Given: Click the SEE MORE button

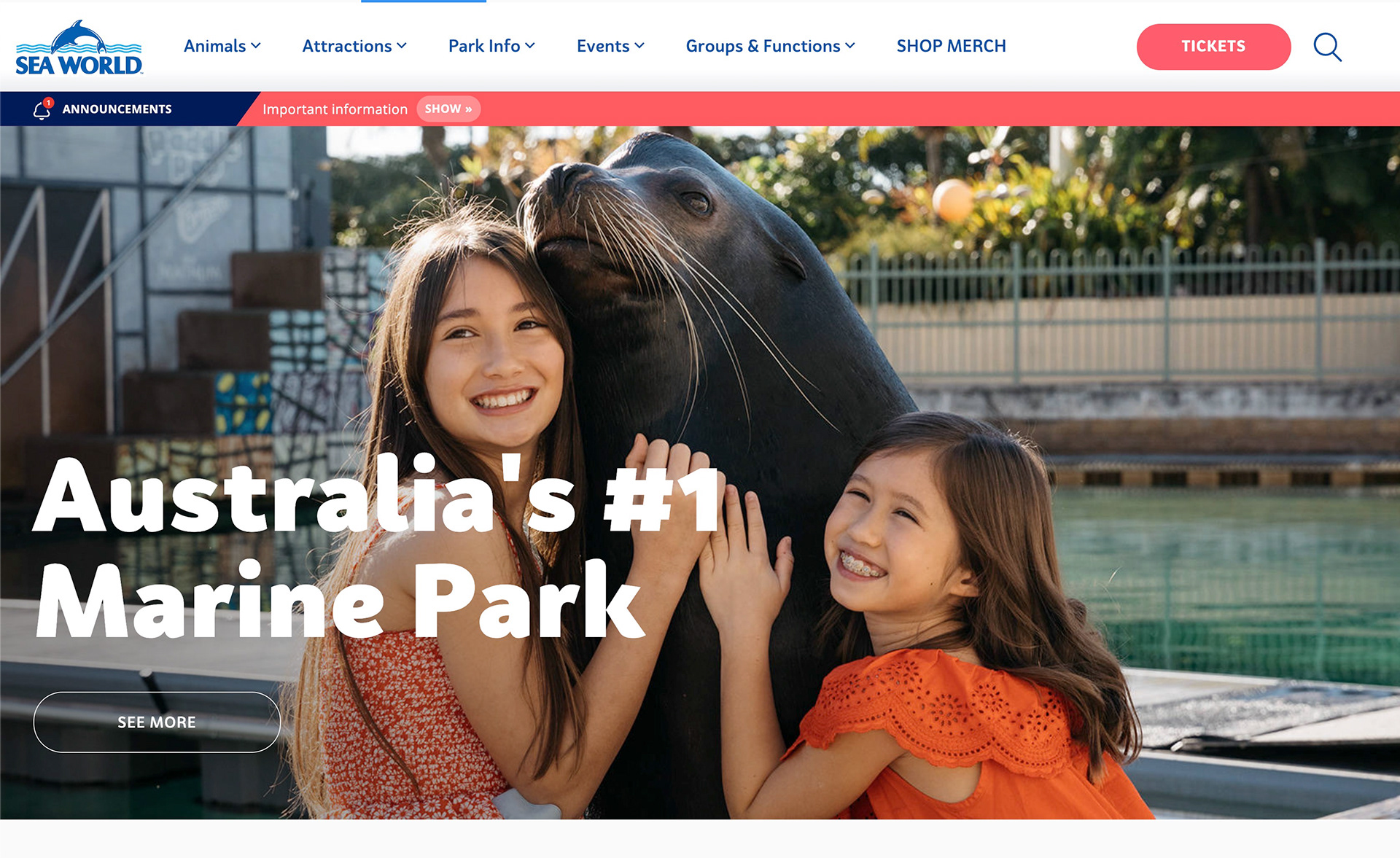Looking at the screenshot, I should coord(157,722).
